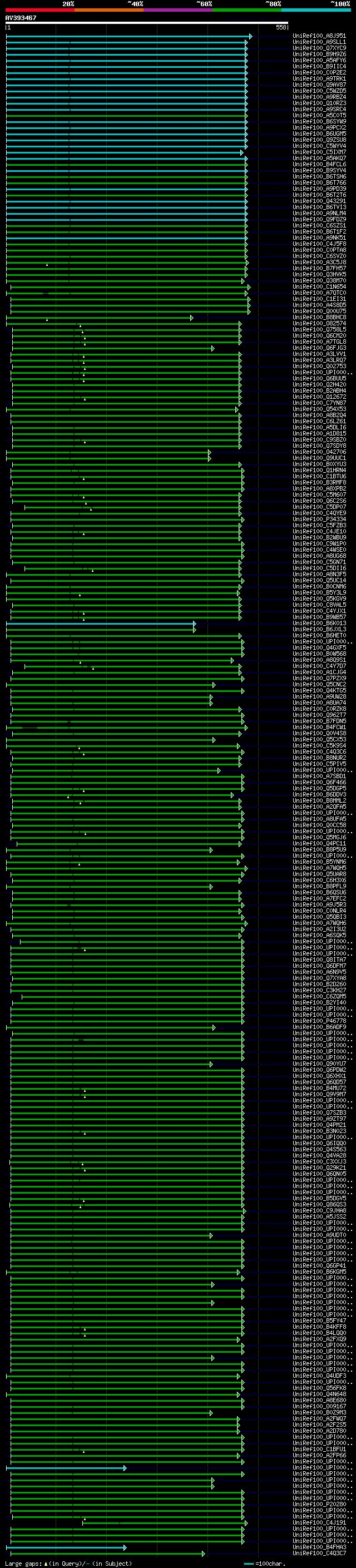
Task: Select the UniRef100_A9TRK1 label
Action: [x=319, y=79]
